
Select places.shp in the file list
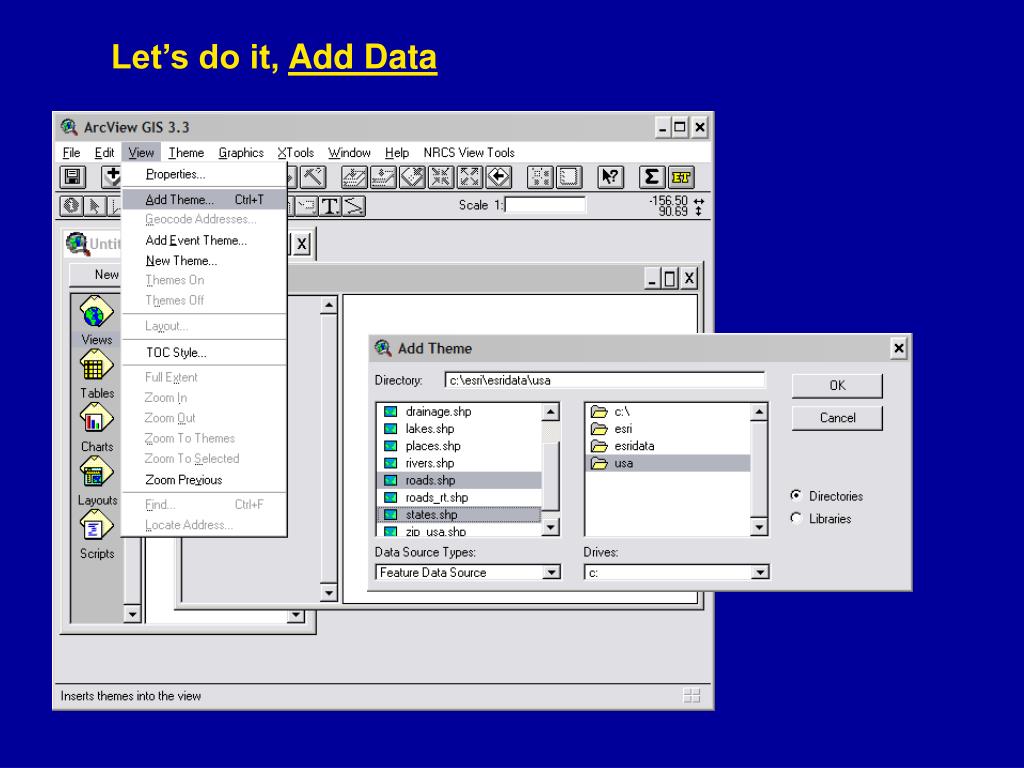coord(460,446)
